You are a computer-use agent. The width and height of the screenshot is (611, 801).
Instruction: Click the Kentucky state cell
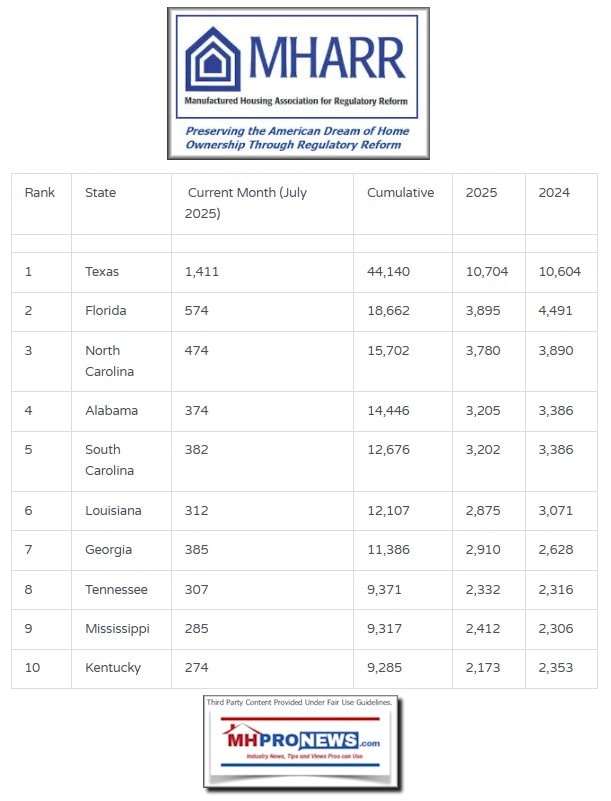pyautogui.click(x=113, y=668)
